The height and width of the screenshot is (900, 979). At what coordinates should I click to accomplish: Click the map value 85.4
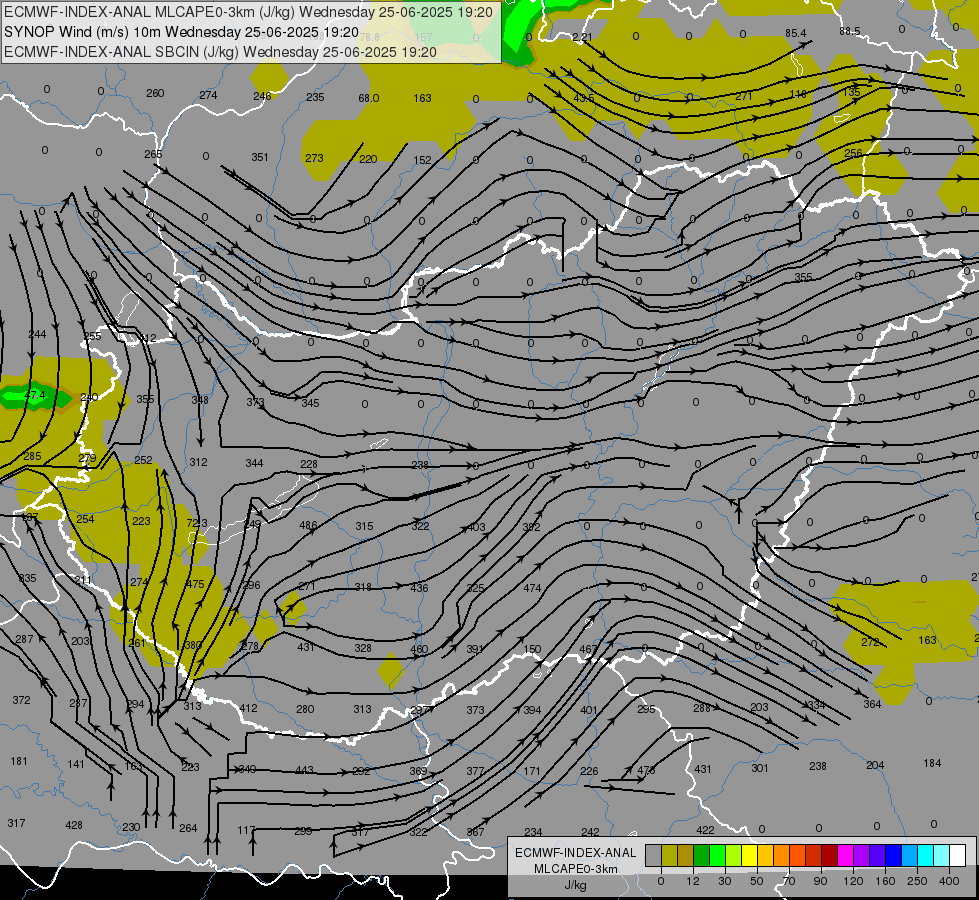coord(795,33)
